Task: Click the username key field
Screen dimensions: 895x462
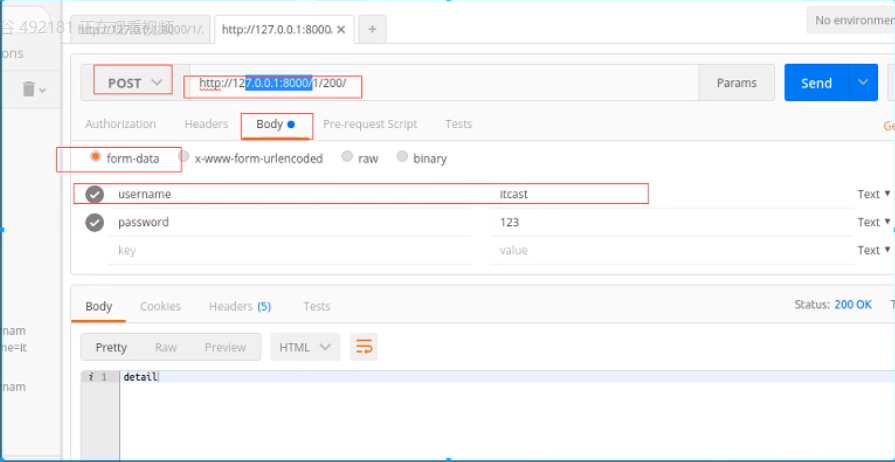Action: point(291,194)
